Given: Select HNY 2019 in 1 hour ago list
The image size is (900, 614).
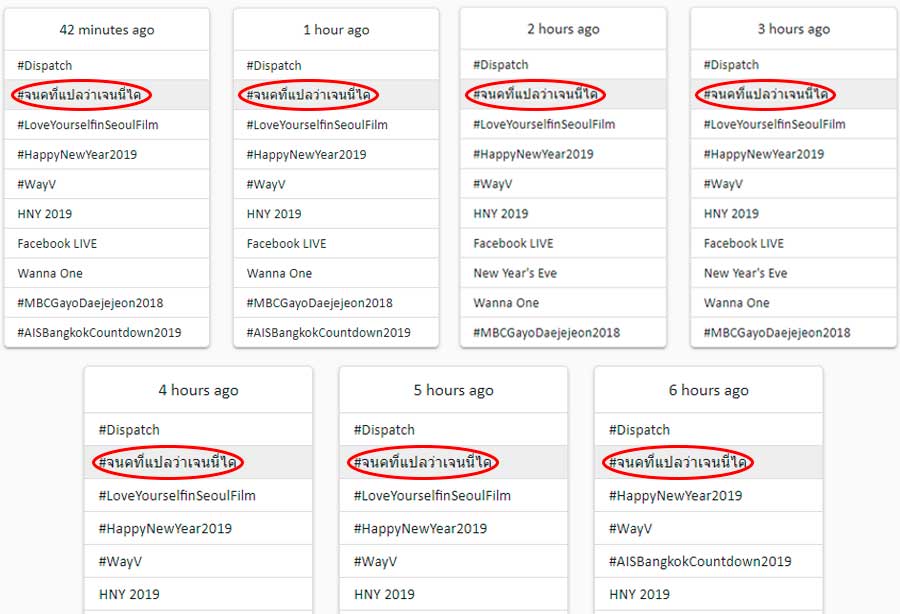Looking at the screenshot, I should 274,214.
